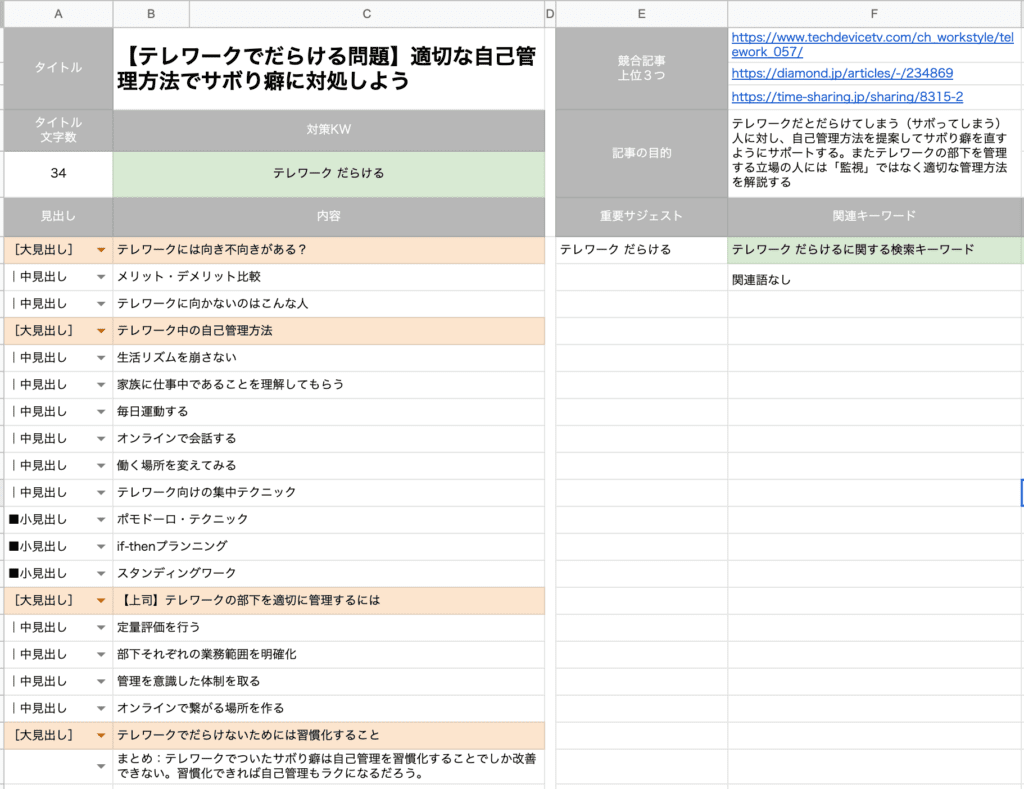Open the empty dropdown in the まとめ row
Viewport: 1024px width, 789px height.
[x=100, y=766]
